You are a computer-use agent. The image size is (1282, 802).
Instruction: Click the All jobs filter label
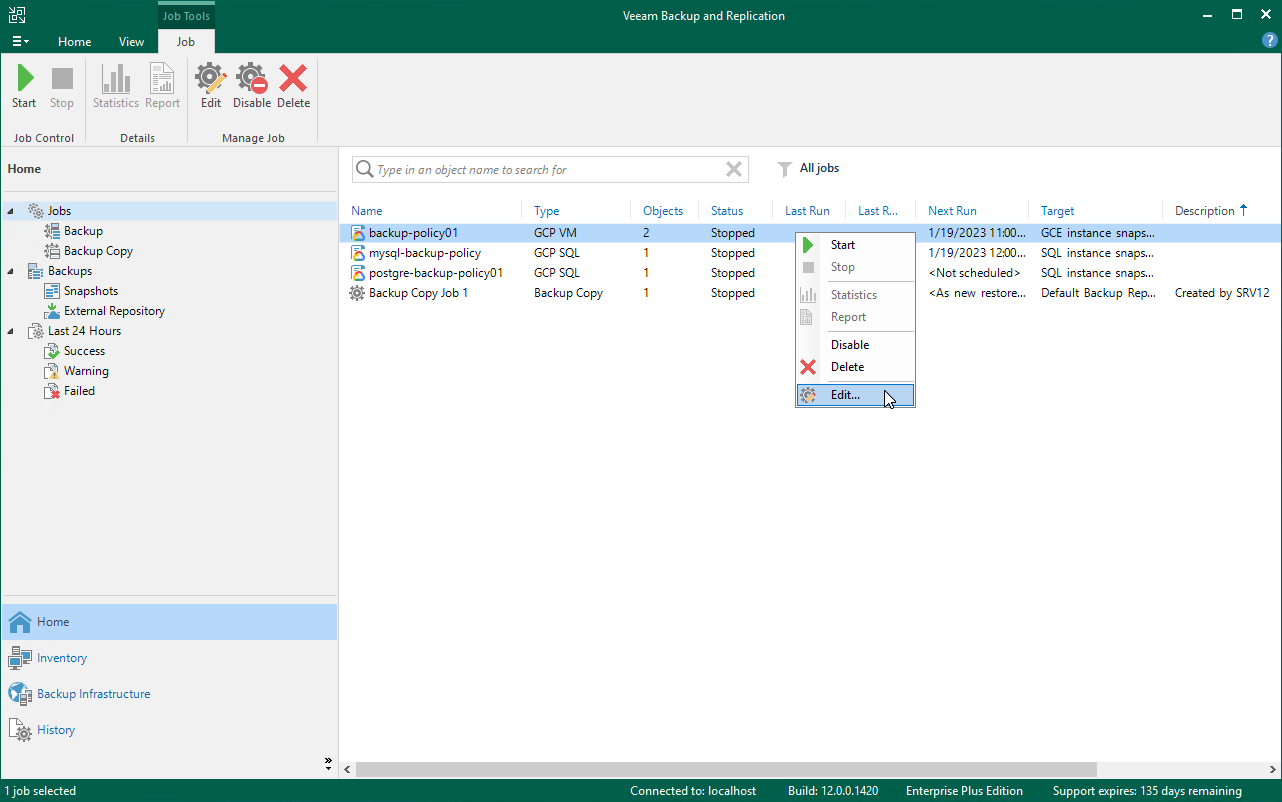(x=819, y=168)
